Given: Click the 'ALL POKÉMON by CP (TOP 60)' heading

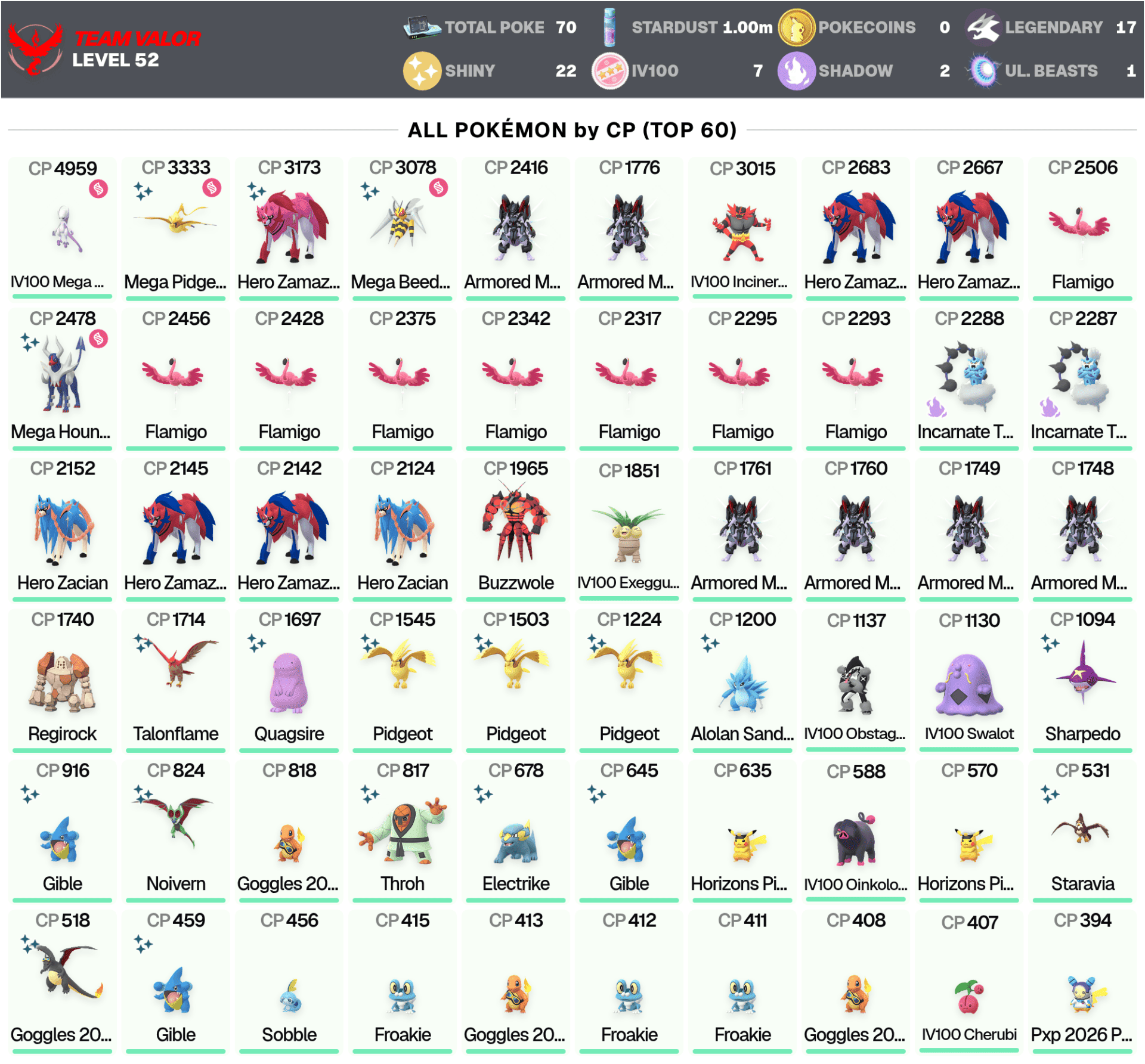Looking at the screenshot, I should 572,130.
